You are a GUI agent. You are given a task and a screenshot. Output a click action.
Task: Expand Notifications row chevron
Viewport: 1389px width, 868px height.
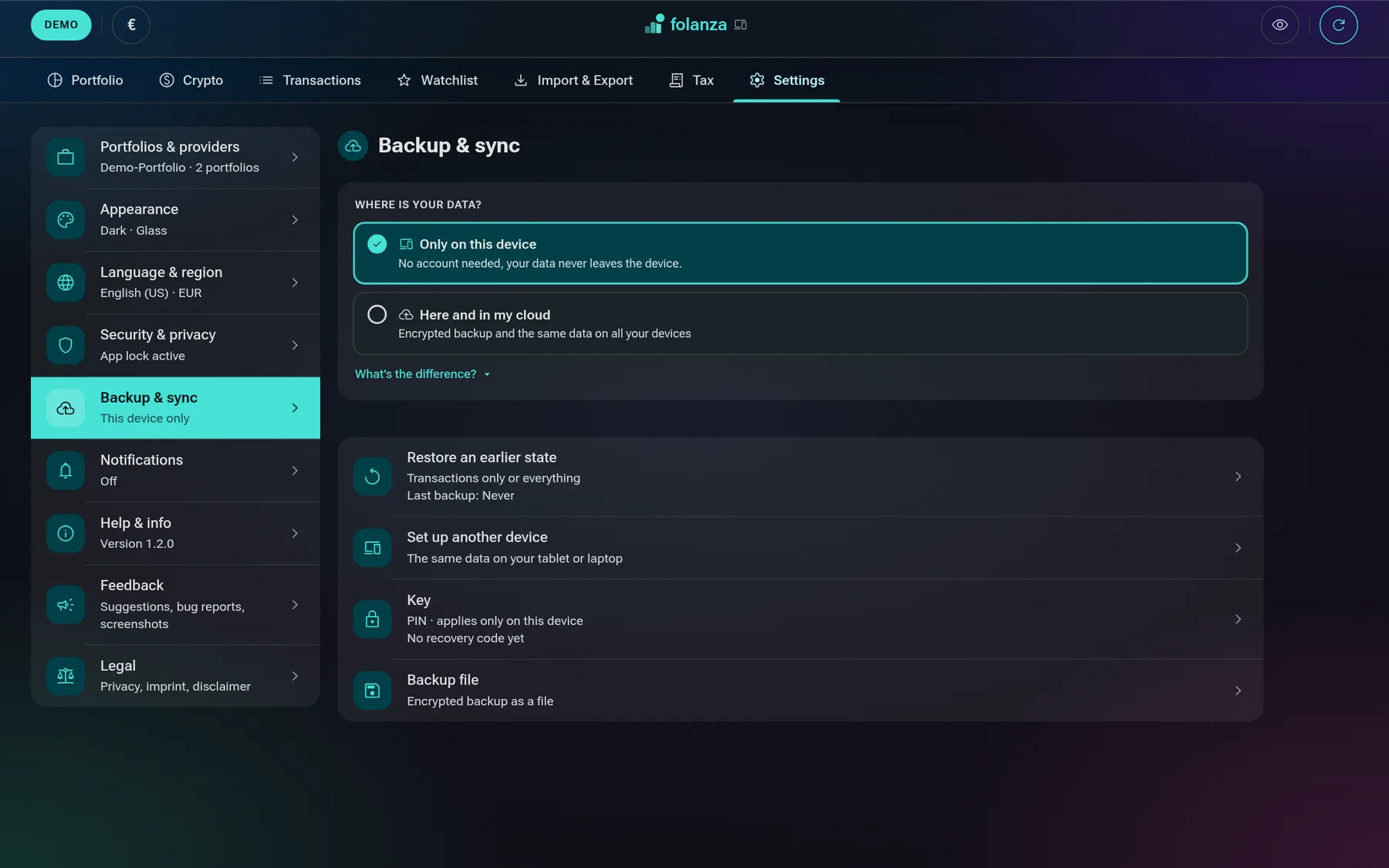click(295, 471)
